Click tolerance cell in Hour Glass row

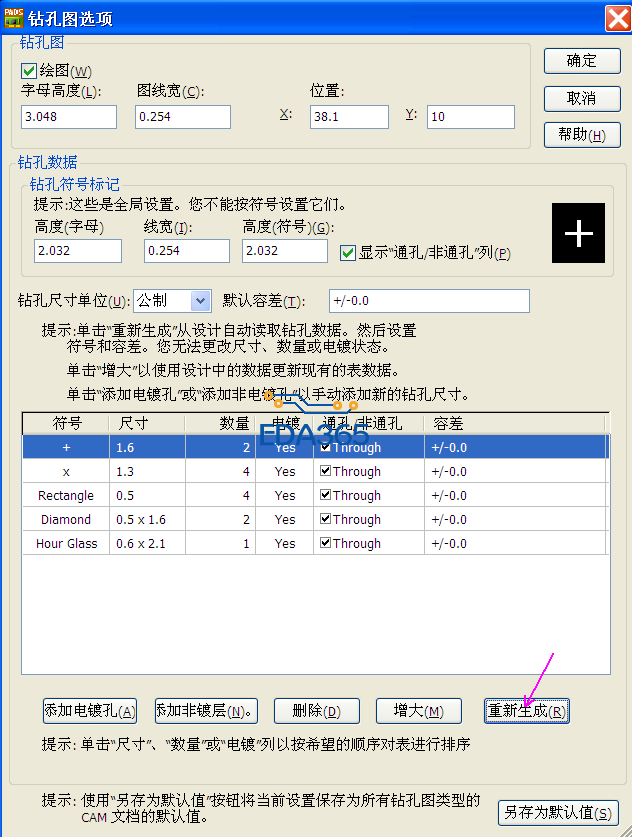[x=515, y=543]
